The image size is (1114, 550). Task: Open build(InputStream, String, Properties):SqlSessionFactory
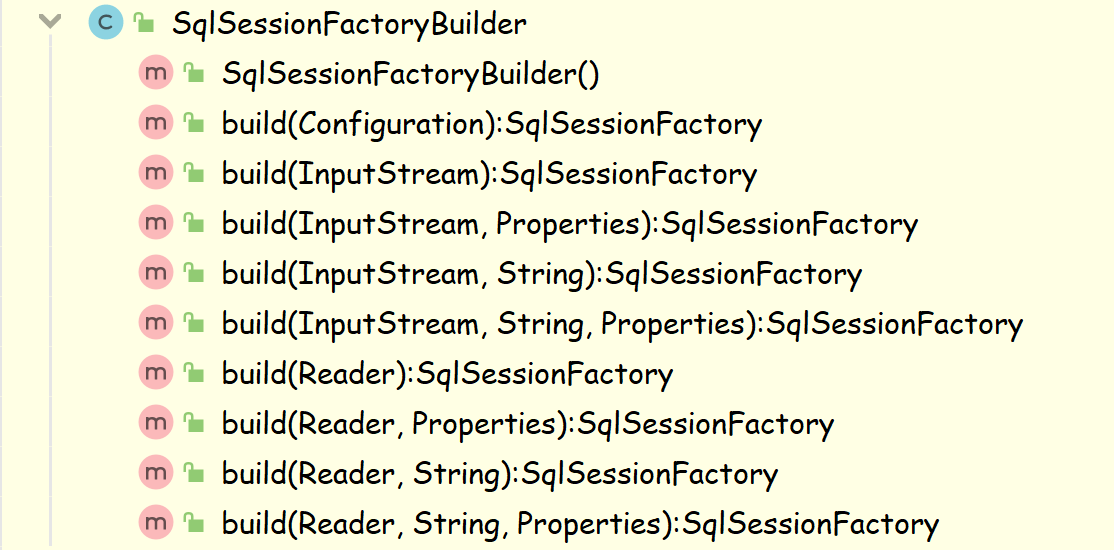tap(622, 325)
